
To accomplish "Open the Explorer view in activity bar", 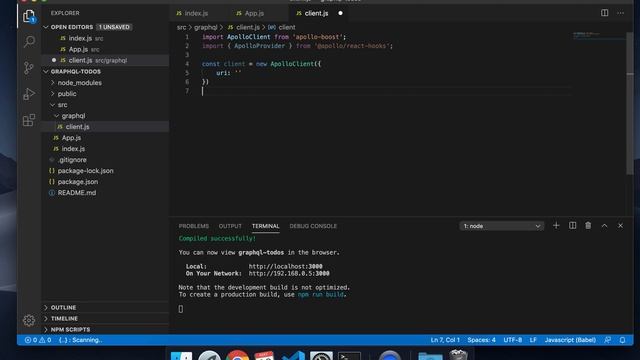I will tap(29, 16).
